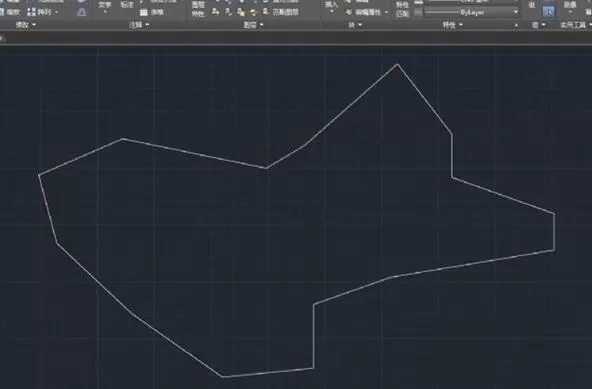
Task: Click the Dimension (标注) tool
Action: tap(127, 5)
